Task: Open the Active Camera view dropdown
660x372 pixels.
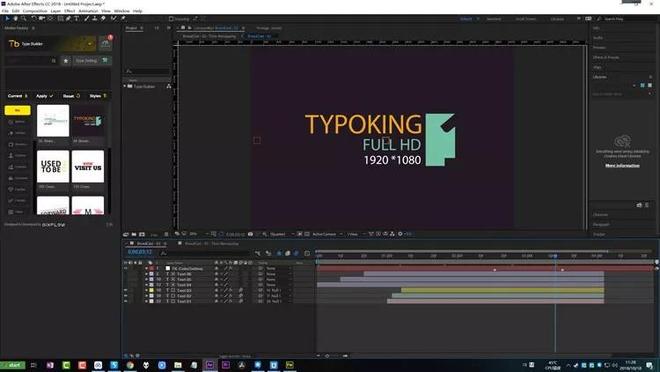Action: [x=326, y=234]
